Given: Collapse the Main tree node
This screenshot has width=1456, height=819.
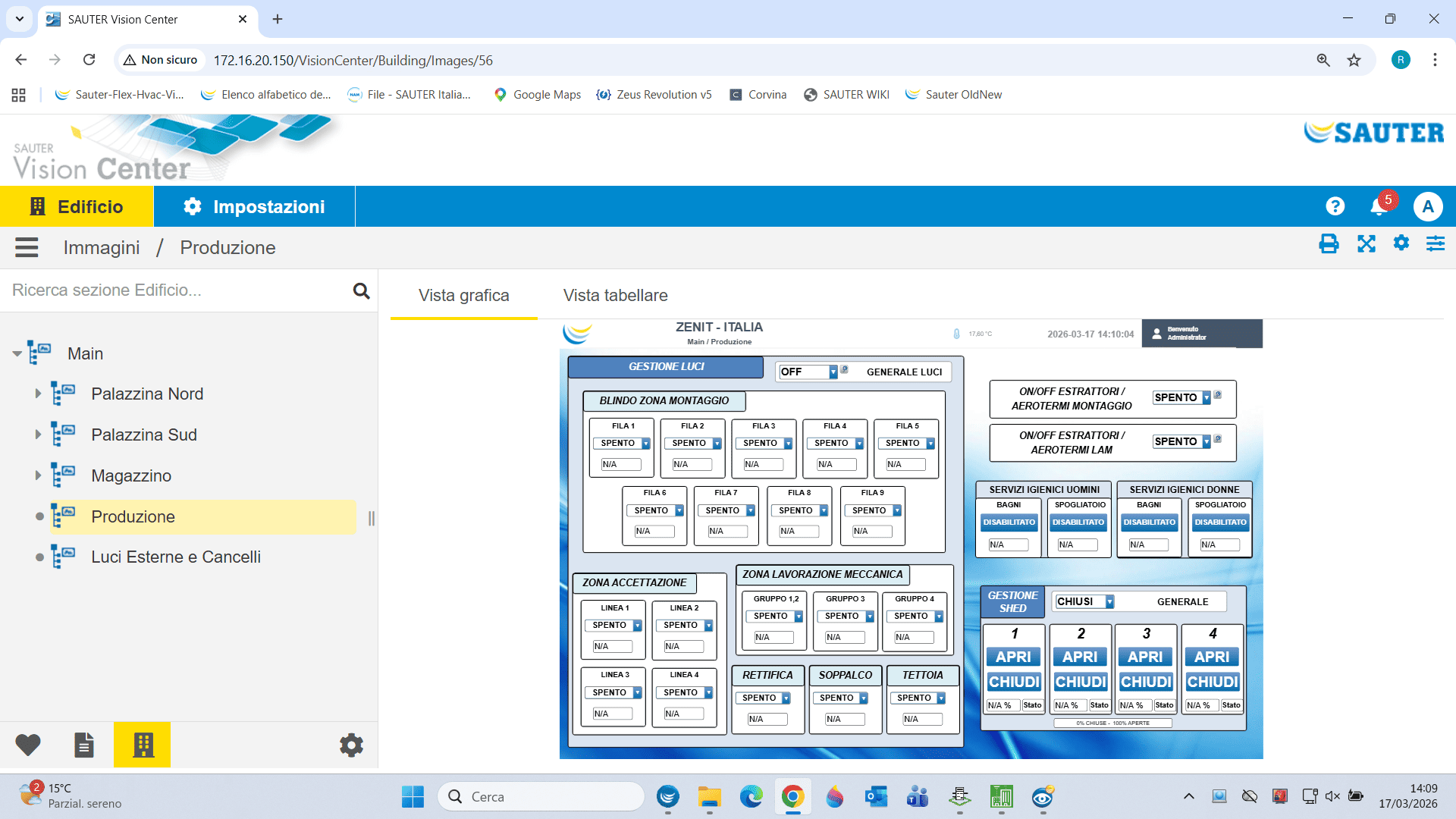Looking at the screenshot, I should pos(17,353).
